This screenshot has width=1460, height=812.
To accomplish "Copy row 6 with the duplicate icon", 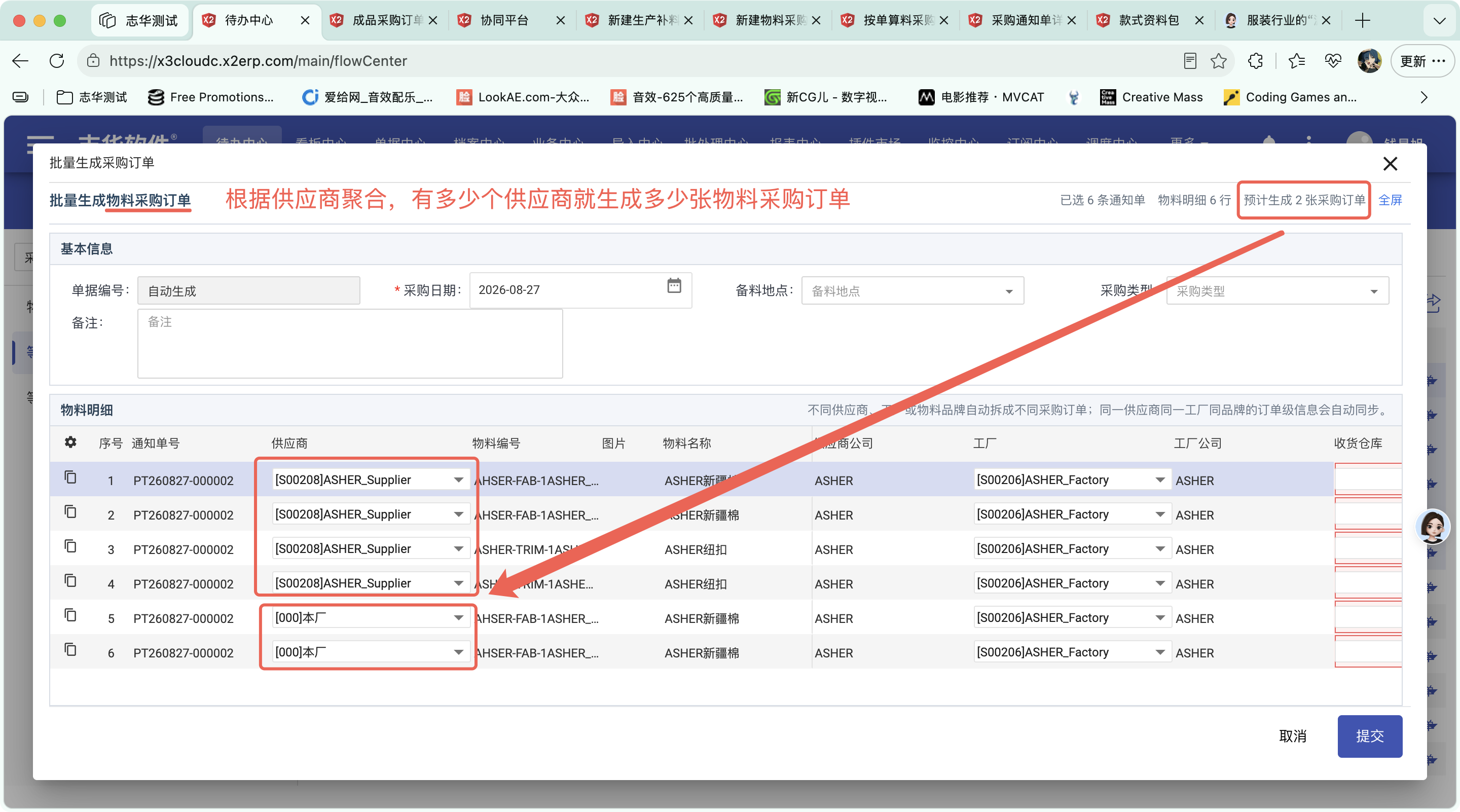I will pyautogui.click(x=70, y=650).
